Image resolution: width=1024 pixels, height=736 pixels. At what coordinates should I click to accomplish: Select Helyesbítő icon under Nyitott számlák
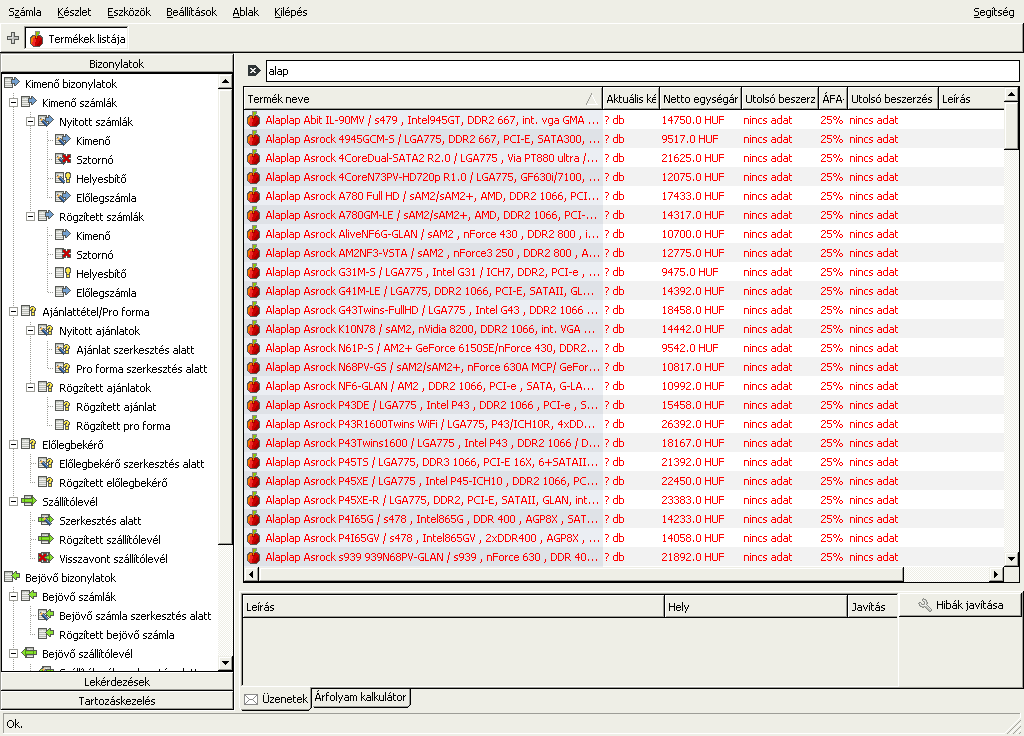pos(63,178)
